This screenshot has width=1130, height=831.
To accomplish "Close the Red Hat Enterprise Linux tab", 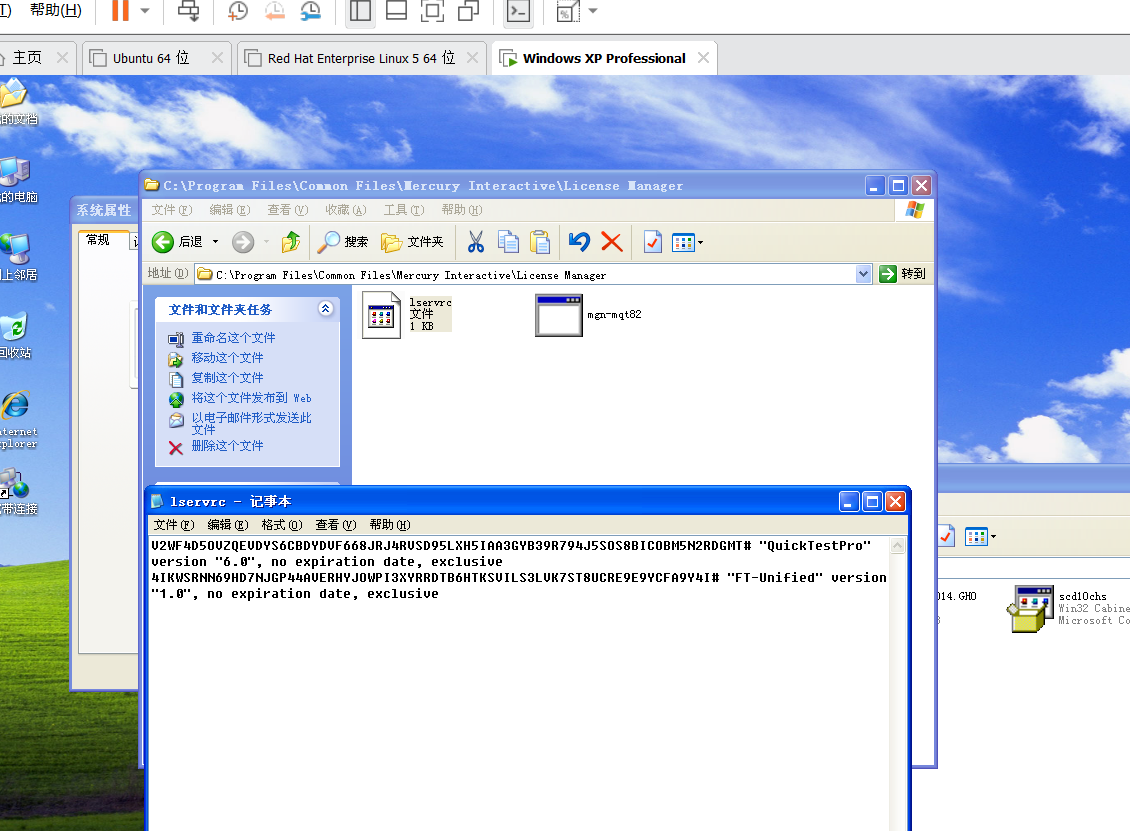I will click(x=472, y=58).
